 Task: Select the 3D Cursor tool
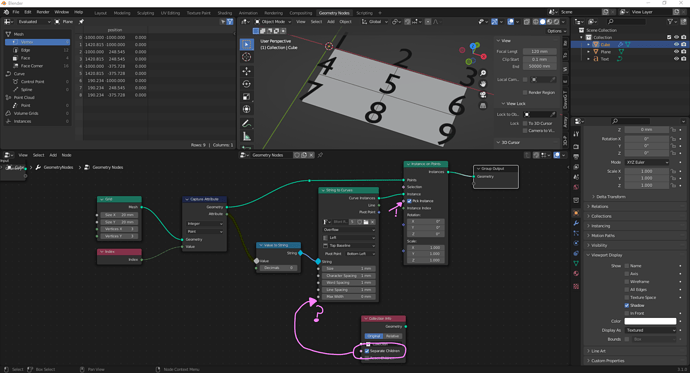[246, 57]
